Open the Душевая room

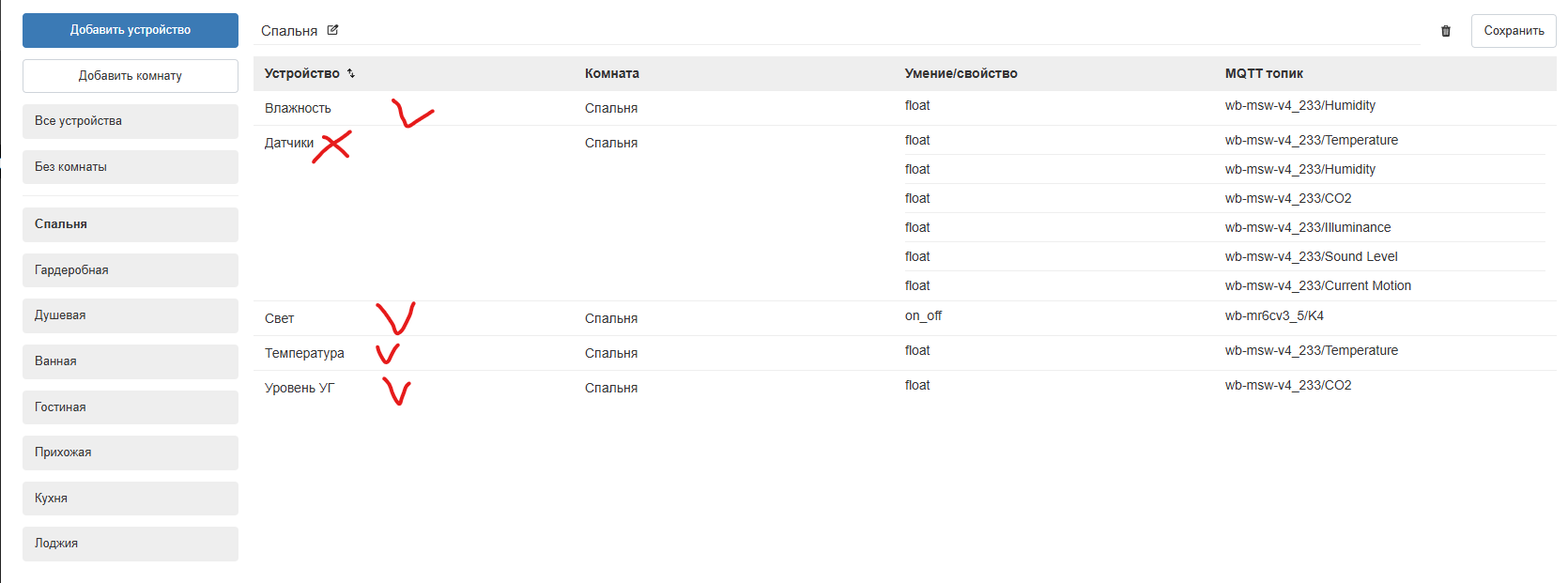tap(131, 315)
